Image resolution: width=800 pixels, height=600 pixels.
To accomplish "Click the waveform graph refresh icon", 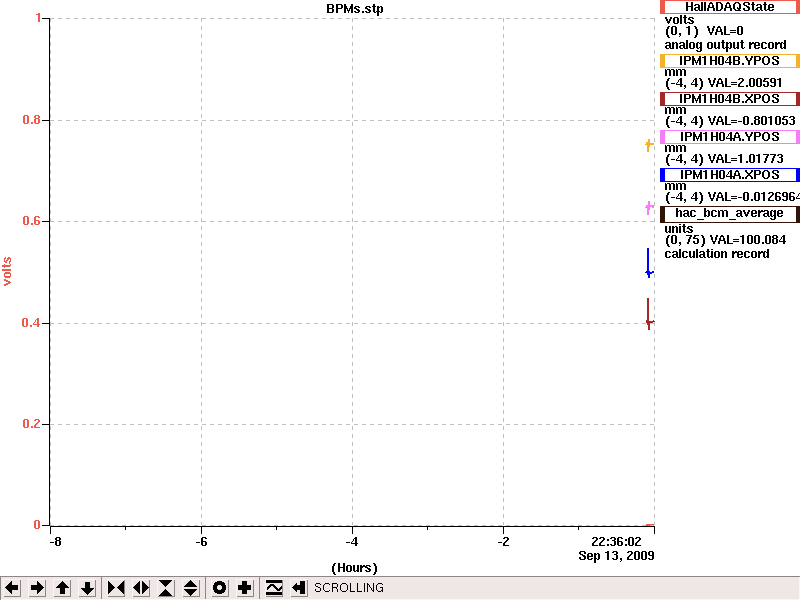I will click(274, 588).
